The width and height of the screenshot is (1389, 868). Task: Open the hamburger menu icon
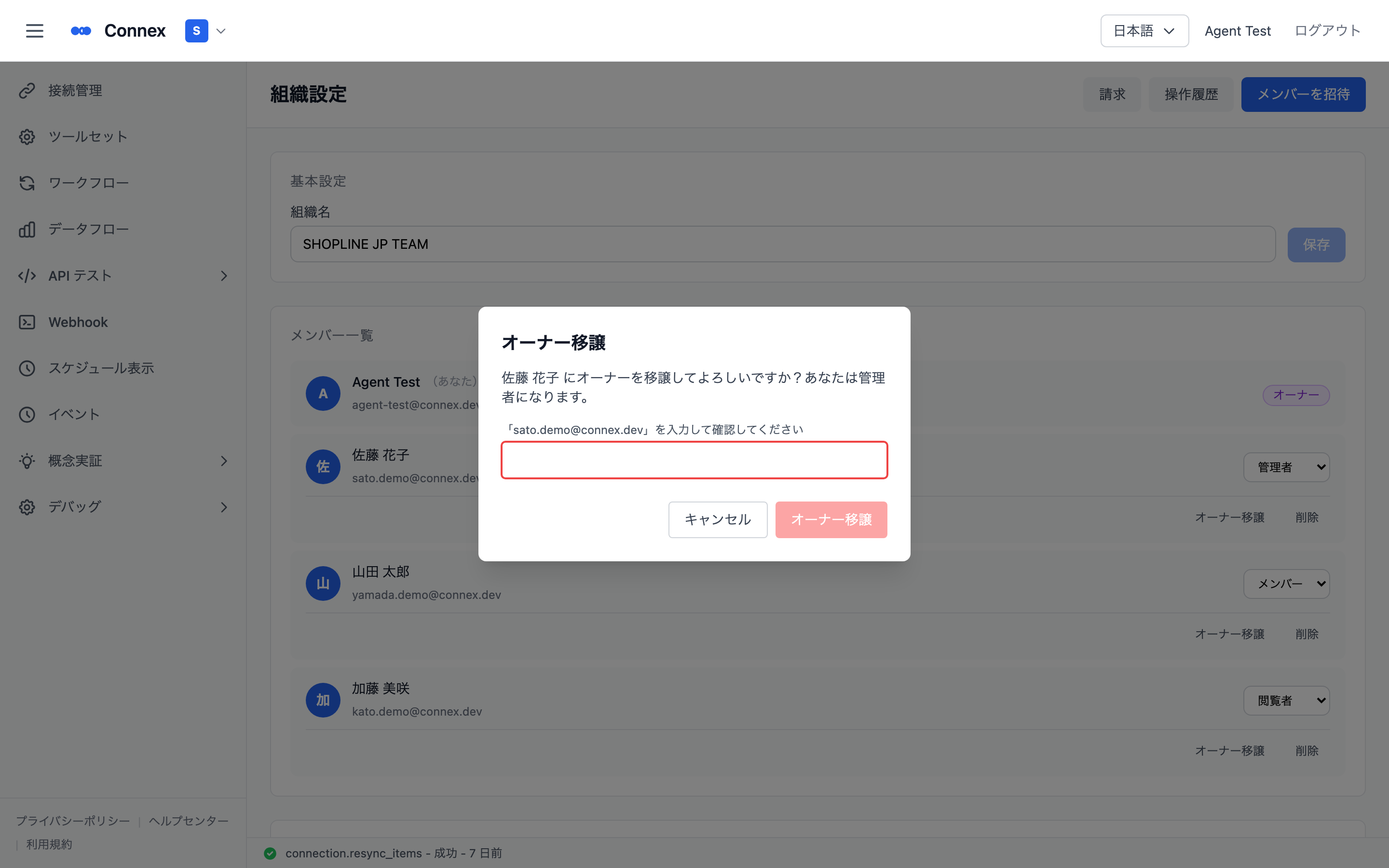34,31
